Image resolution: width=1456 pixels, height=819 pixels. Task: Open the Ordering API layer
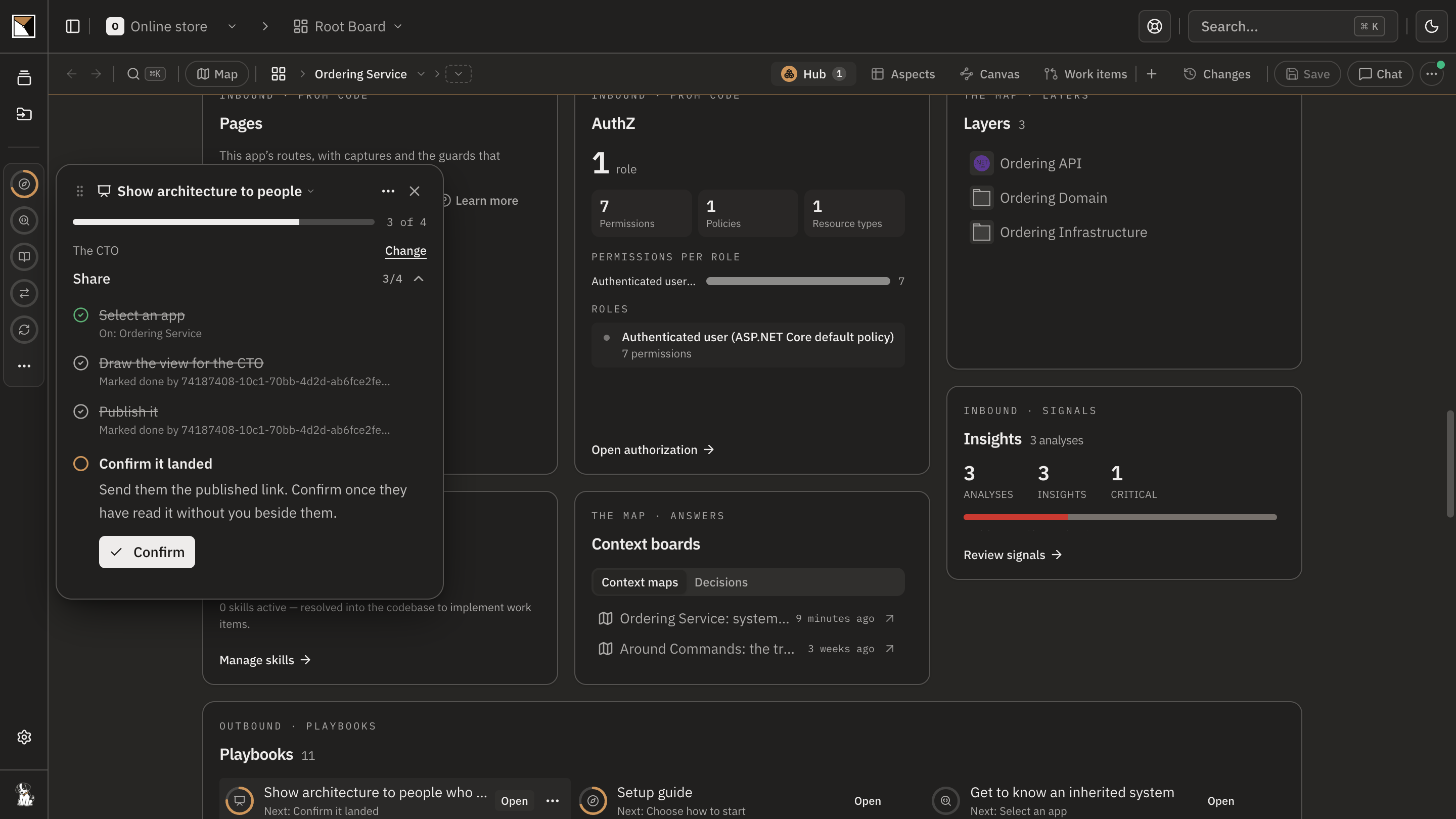[1040, 163]
